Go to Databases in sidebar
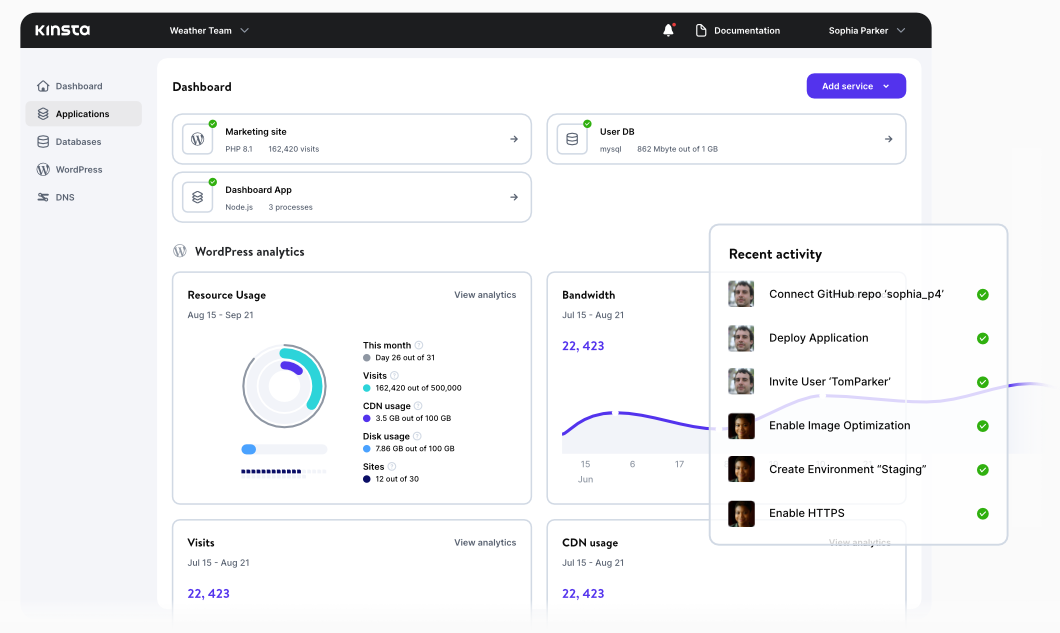 tap(78, 142)
